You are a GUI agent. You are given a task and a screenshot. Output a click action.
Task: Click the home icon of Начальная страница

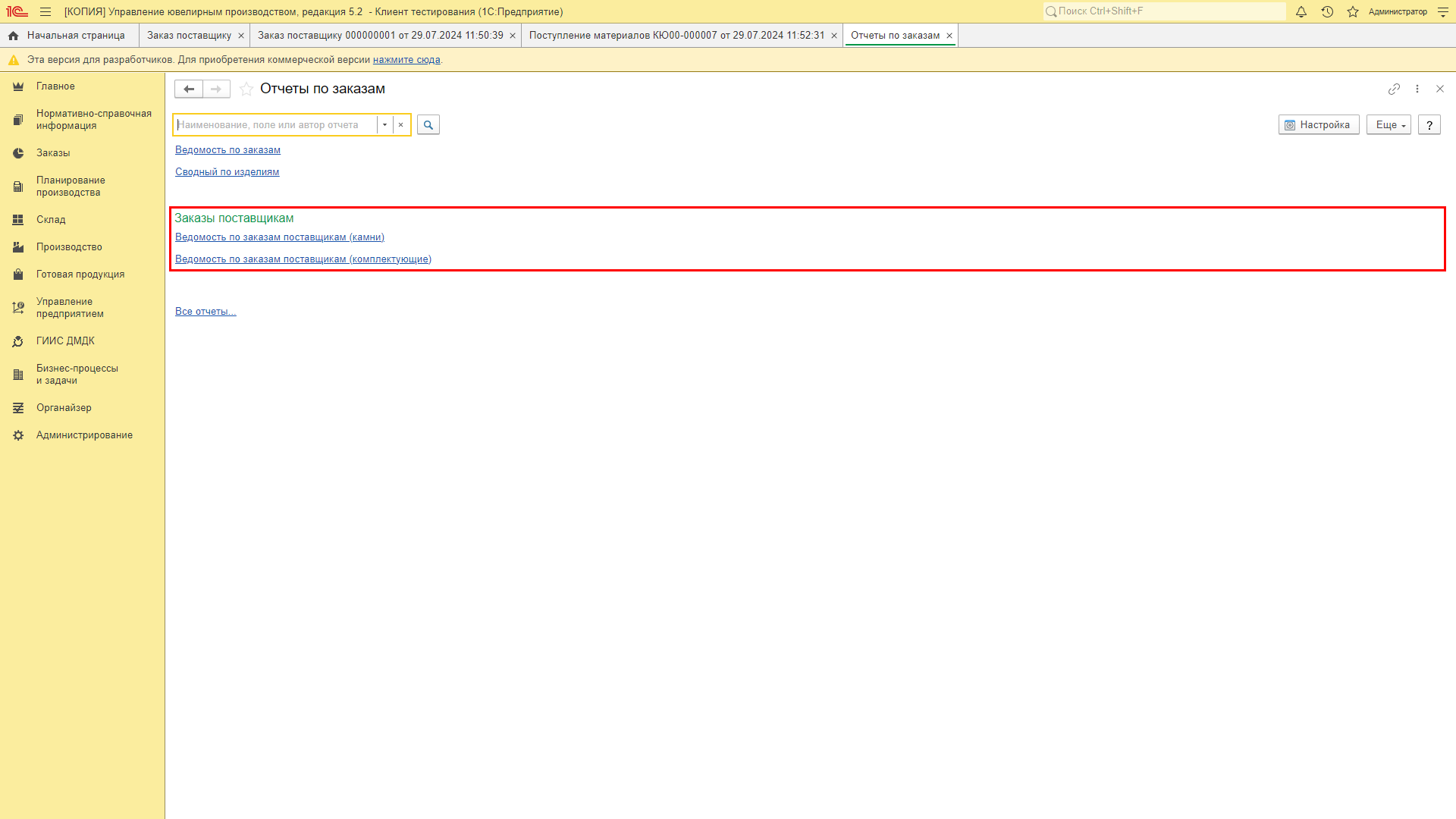pyautogui.click(x=14, y=36)
